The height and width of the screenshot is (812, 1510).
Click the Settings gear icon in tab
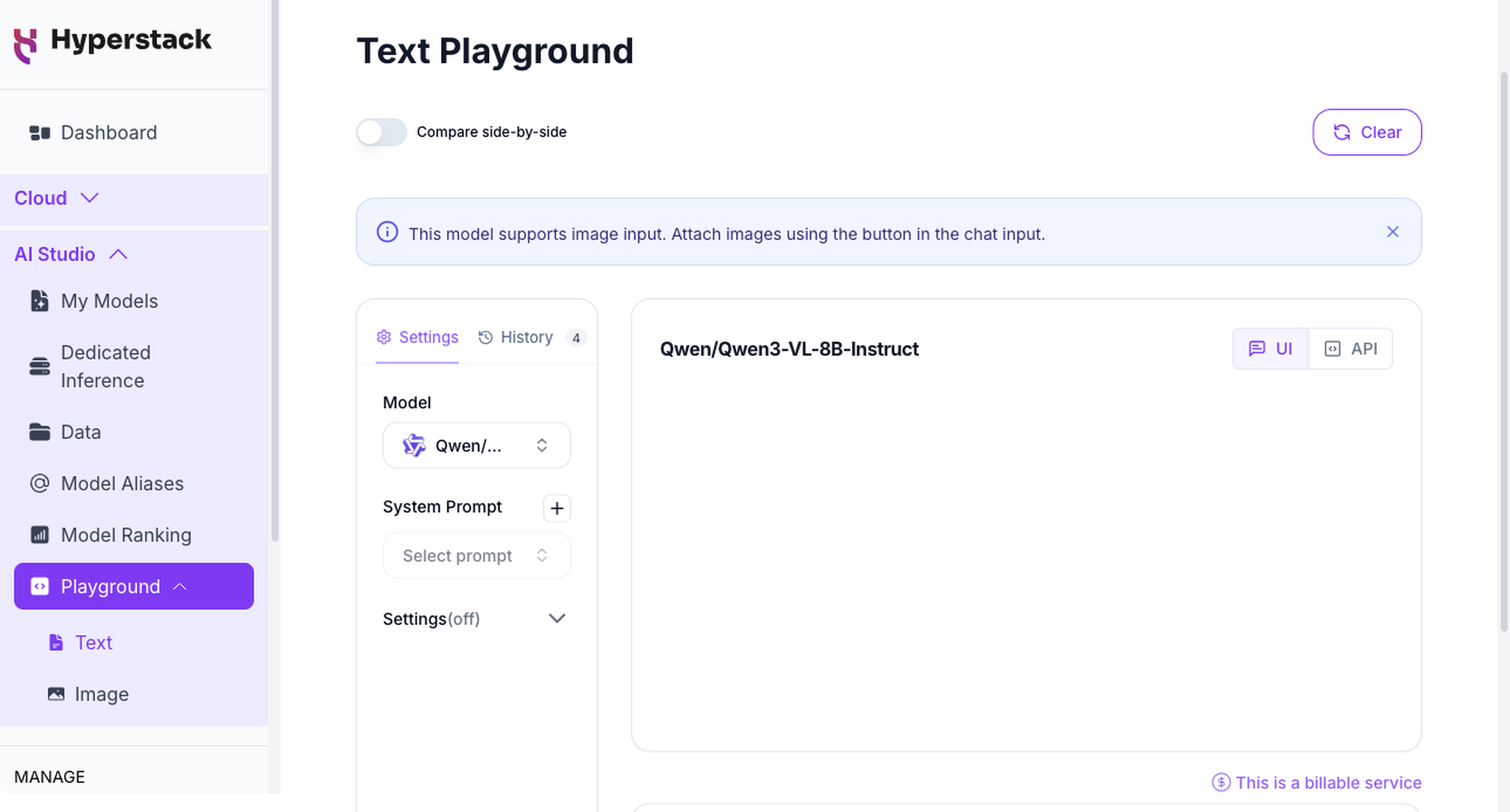pos(384,337)
